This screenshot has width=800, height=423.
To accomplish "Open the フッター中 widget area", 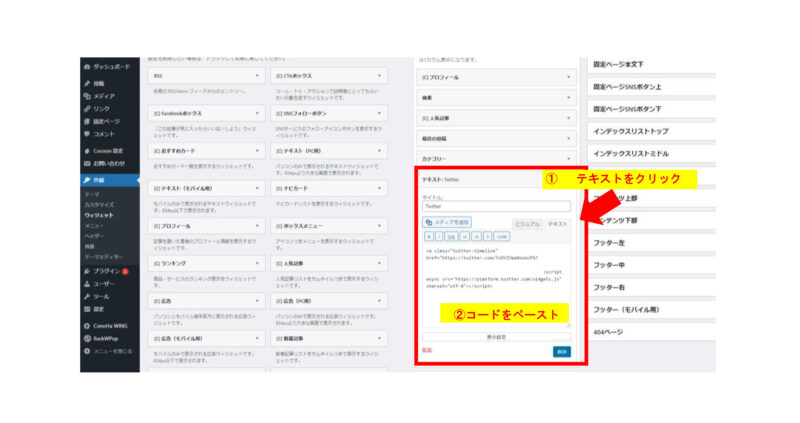I will [x=652, y=265].
